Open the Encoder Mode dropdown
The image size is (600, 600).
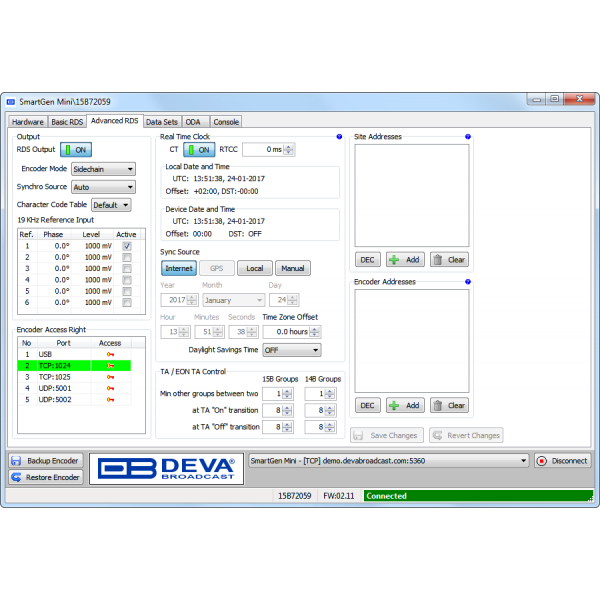[103, 169]
